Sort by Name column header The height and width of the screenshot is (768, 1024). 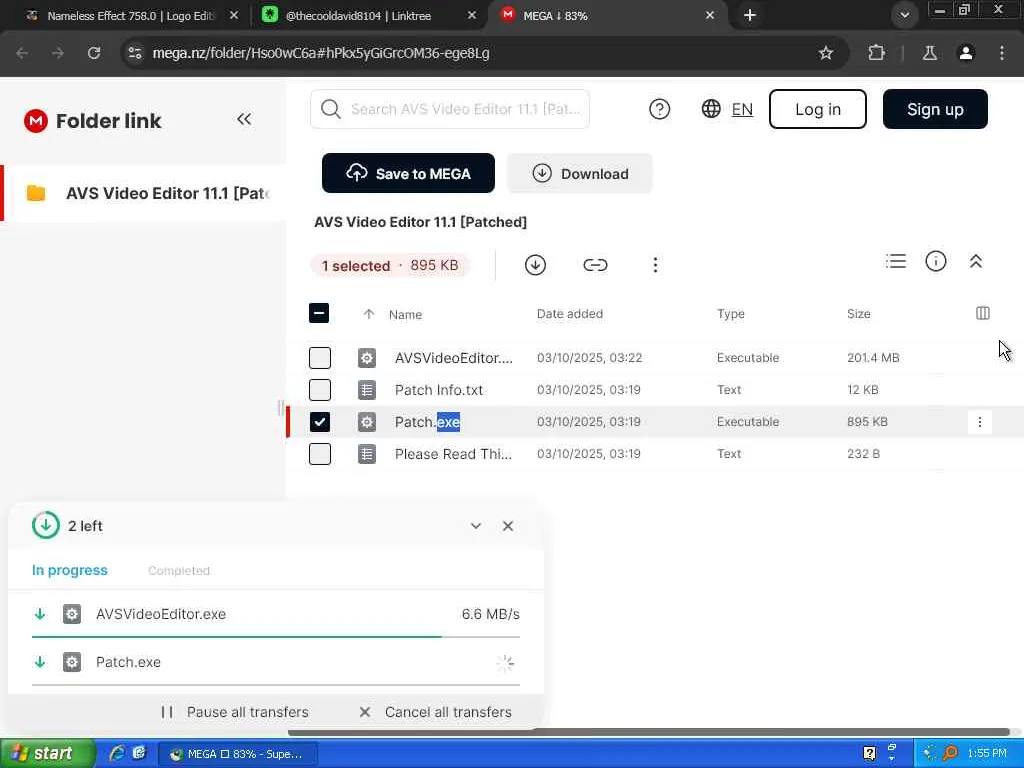pyautogui.click(x=405, y=315)
